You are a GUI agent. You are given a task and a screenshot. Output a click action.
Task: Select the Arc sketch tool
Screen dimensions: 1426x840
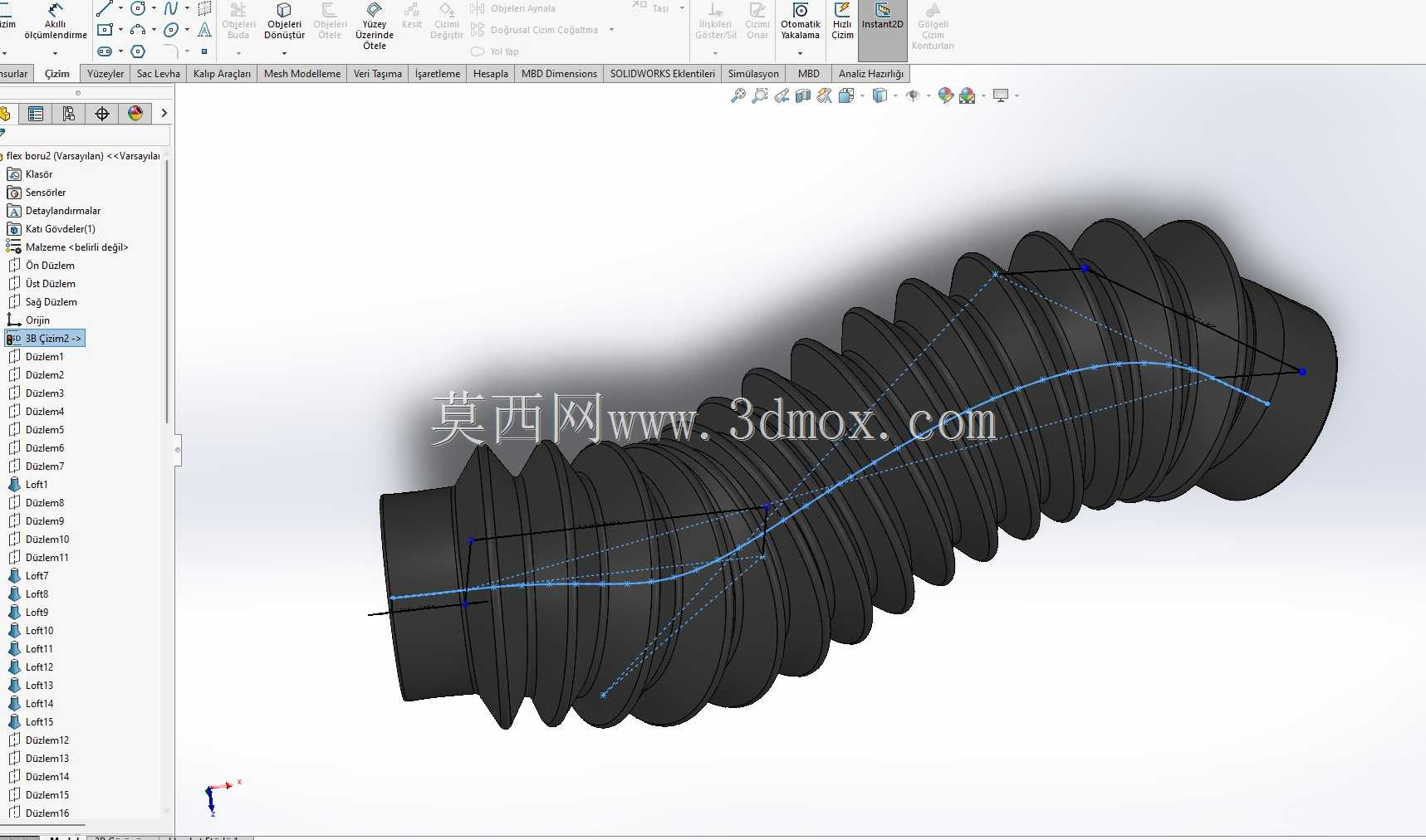(x=138, y=30)
